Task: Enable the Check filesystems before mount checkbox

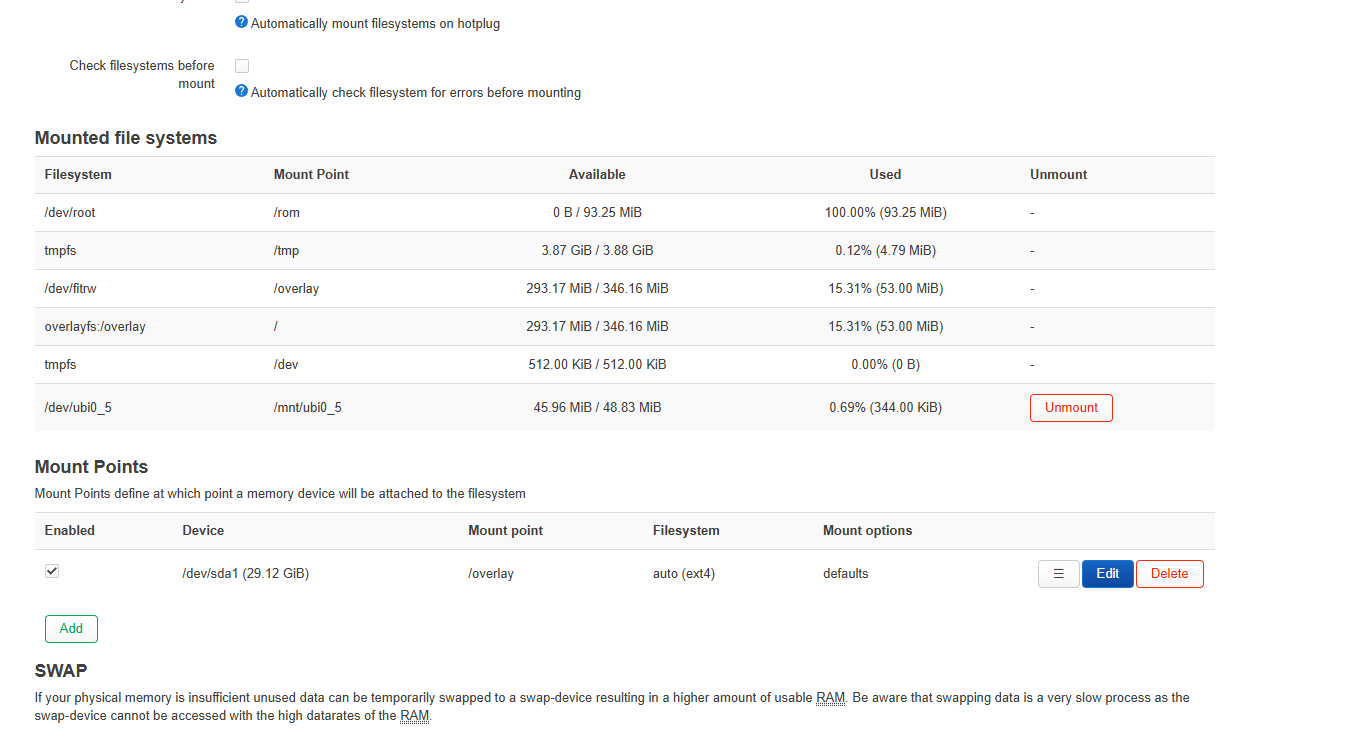Action: coord(242,66)
